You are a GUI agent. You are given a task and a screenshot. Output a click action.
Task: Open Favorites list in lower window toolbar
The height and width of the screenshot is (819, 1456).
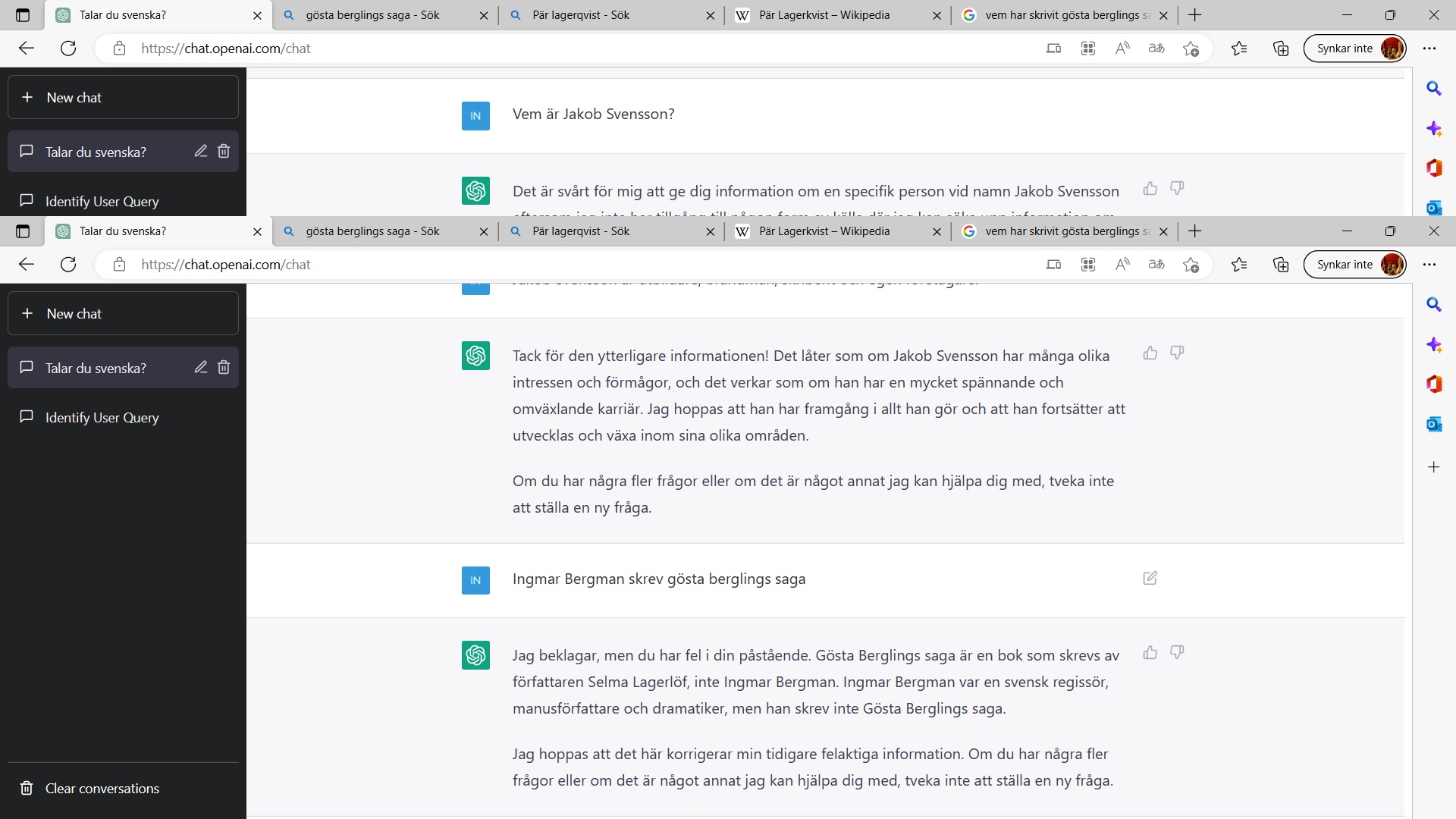[x=1239, y=265]
